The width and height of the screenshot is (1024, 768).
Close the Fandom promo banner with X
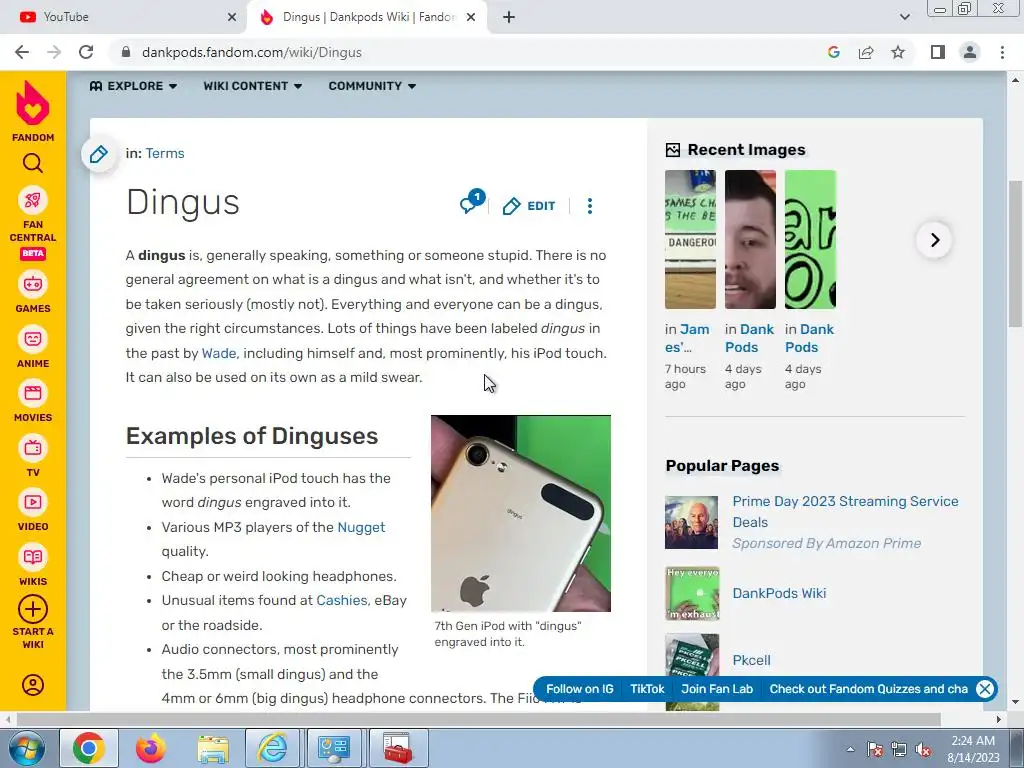tap(985, 689)
